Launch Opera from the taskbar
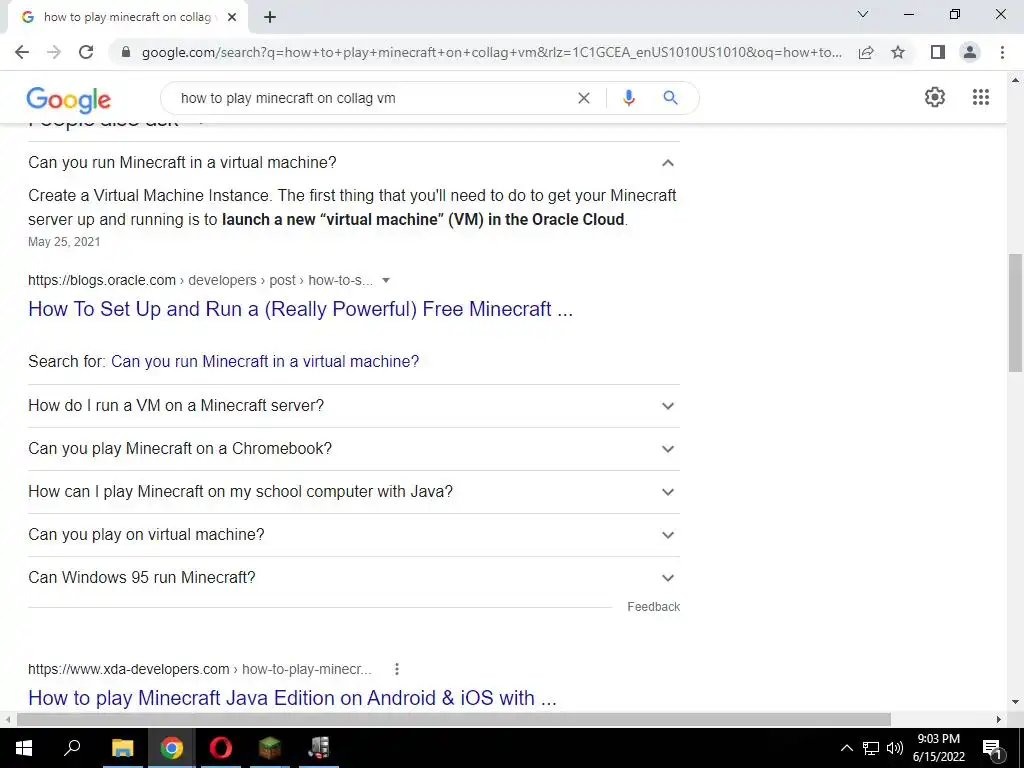The image size is (1024, 768). click(220, 748)
